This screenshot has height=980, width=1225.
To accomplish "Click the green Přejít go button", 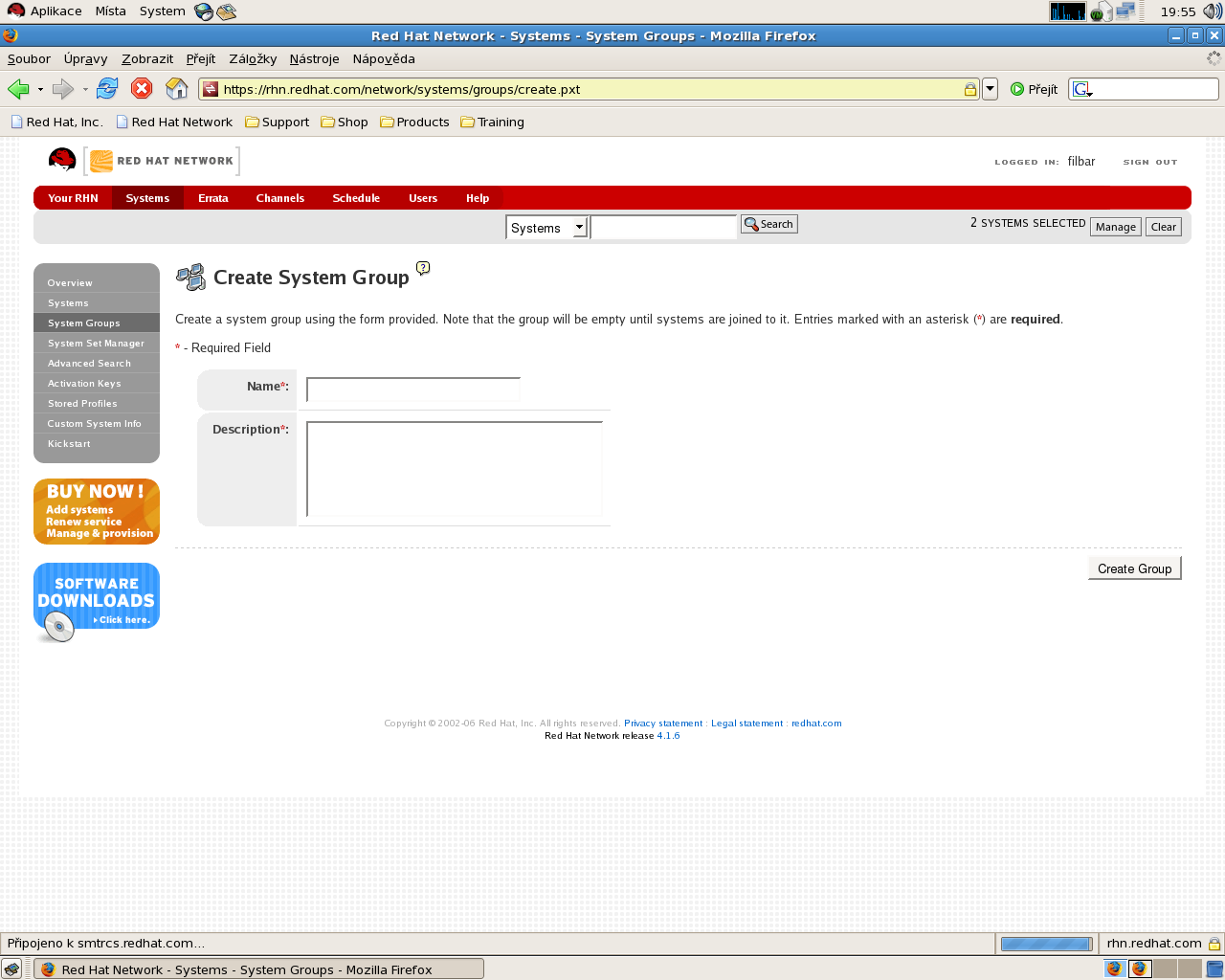I will [1035, 89].
